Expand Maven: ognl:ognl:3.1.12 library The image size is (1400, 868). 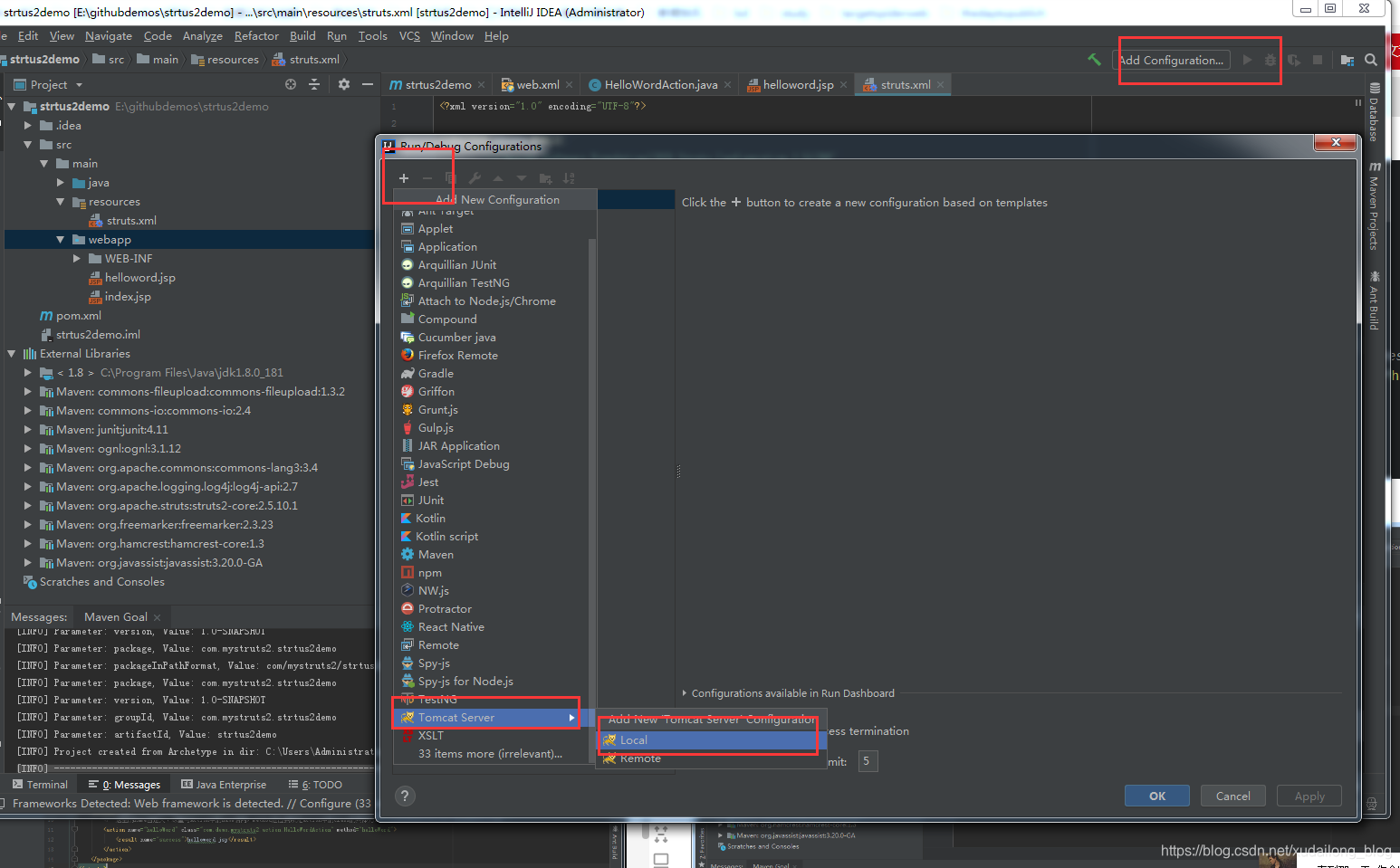(x=28, y=449)
